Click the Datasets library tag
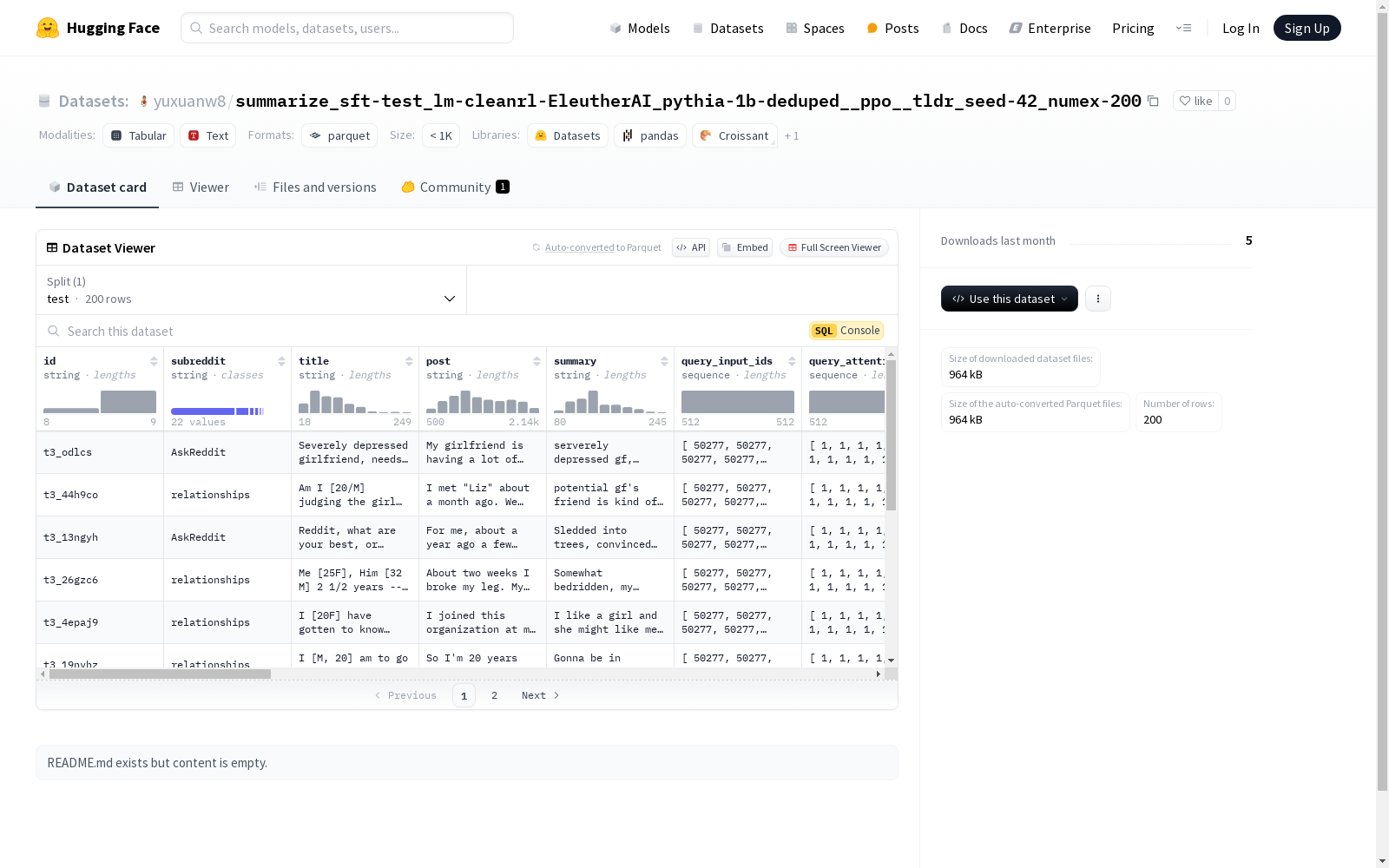This screenshot has height=868, width=1389. coord(568,135)
